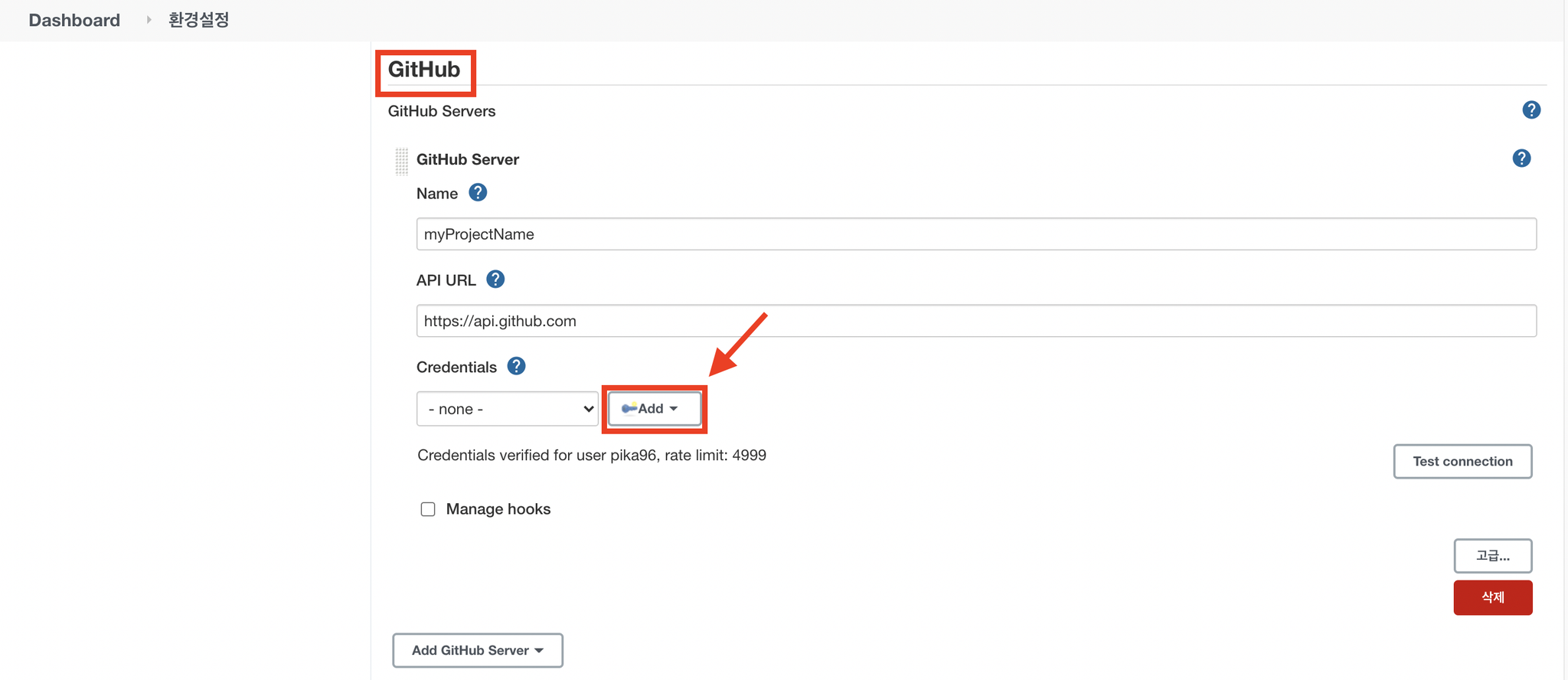Show help for the Credentials field
This screenshot has height=680, width=1568.
click(x=517, y=366)
